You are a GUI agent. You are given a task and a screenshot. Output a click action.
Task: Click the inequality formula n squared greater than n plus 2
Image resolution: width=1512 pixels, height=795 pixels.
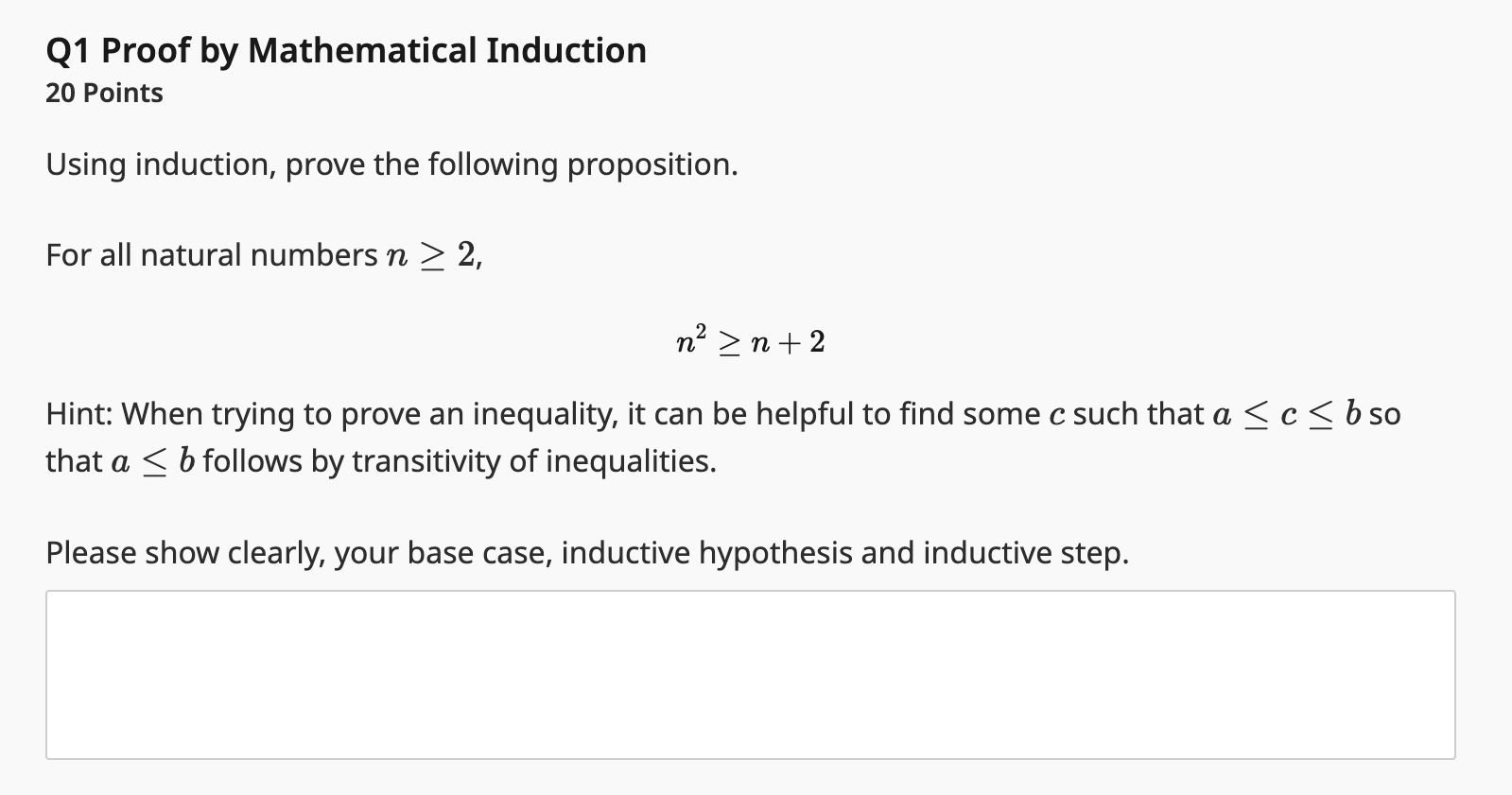[x=749, y=340]
